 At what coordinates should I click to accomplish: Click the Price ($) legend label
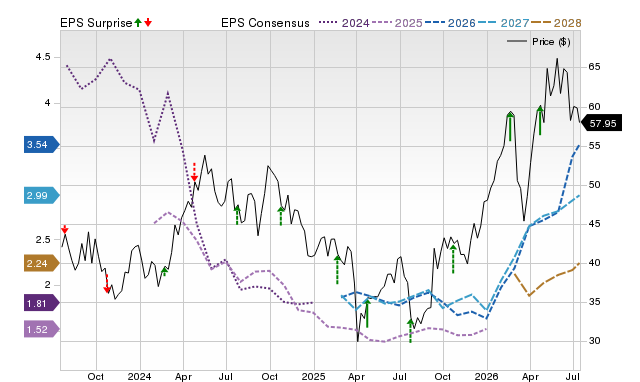tap(551, 42)
